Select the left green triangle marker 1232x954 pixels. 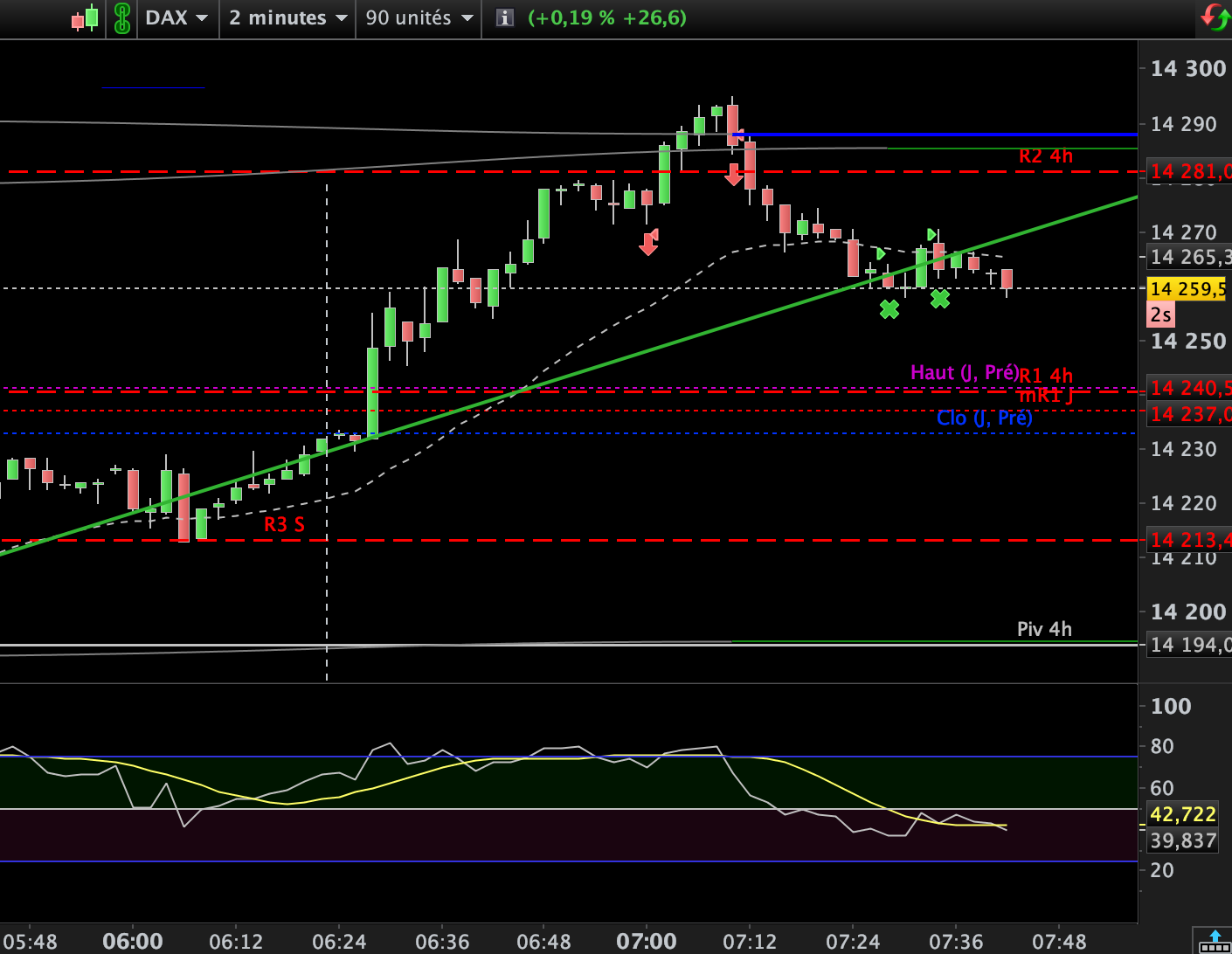tap(882, 253)
